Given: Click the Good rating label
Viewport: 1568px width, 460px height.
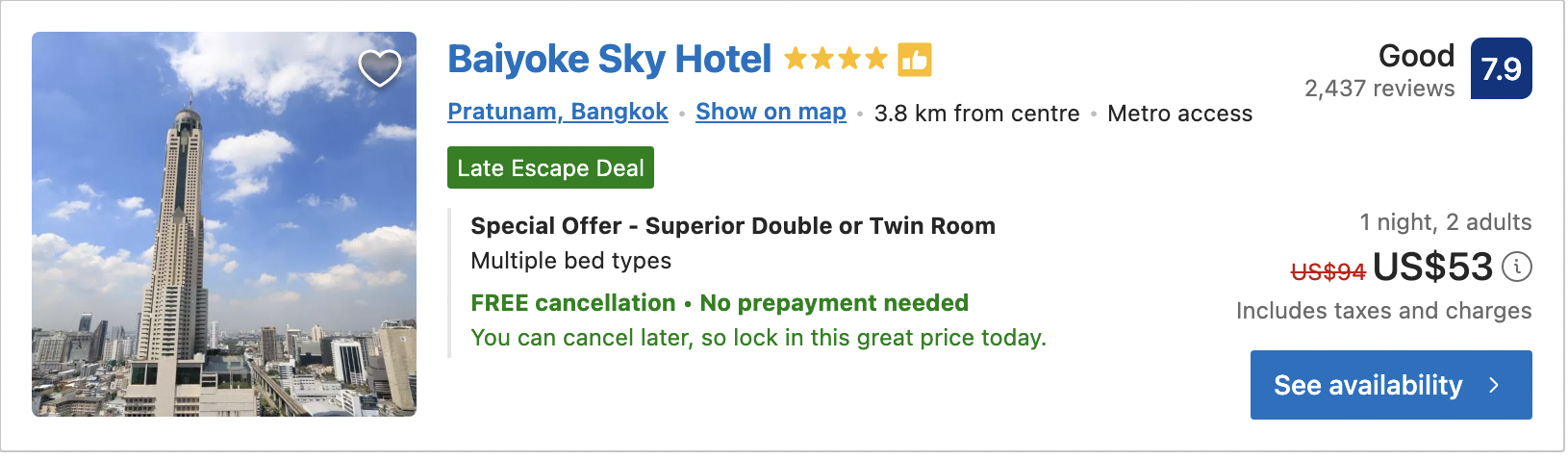Looking at the screenshot, I should (x=1416, y=56).
